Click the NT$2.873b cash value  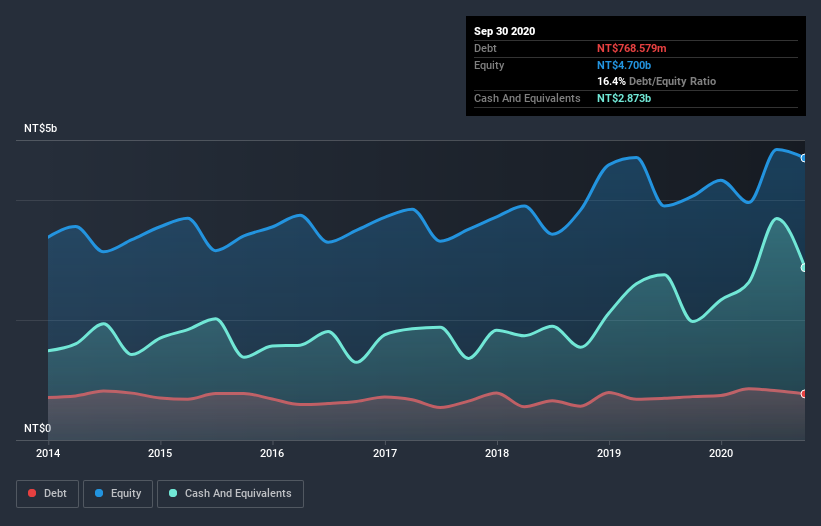click(624, 98)
